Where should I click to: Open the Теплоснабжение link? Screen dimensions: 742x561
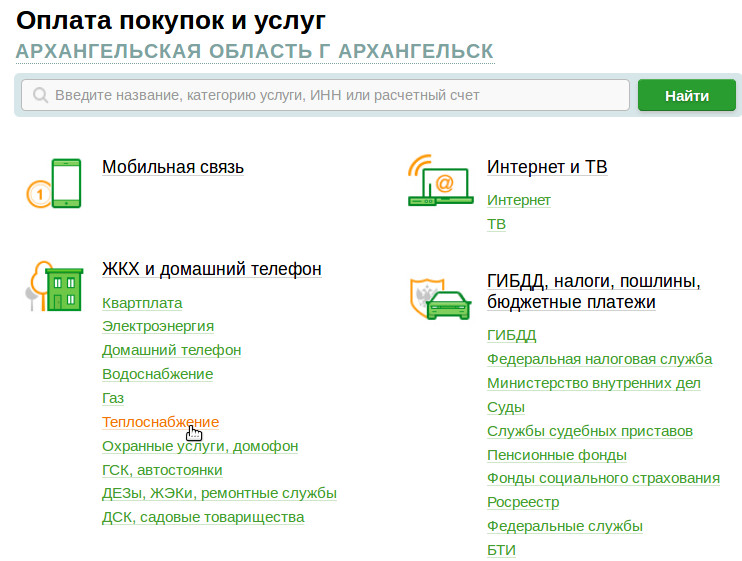pyautogui.click(x=160, y=422)
